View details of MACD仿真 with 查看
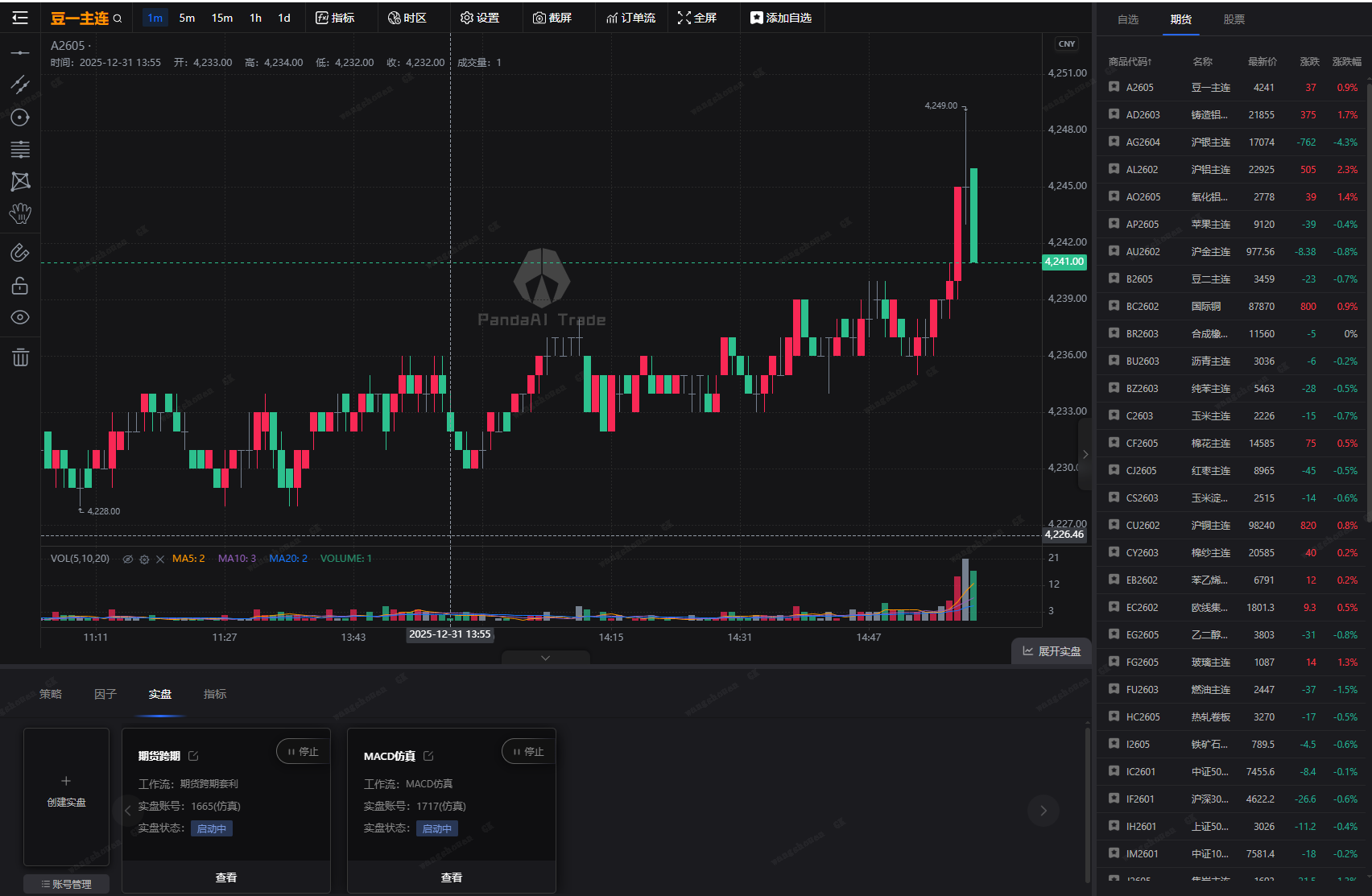Image resolution: width=1372 pixels, height=896 pixels. [452, 877]
